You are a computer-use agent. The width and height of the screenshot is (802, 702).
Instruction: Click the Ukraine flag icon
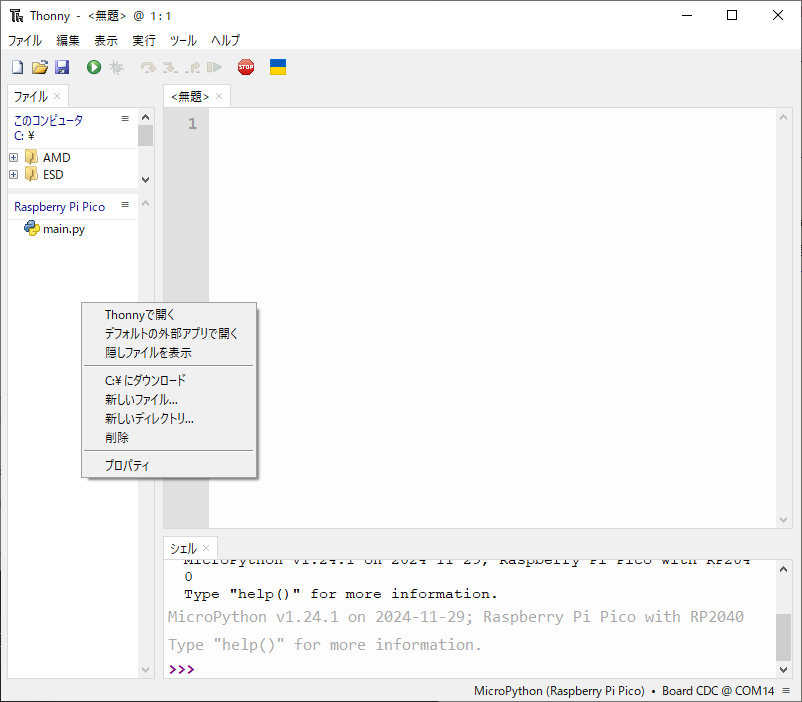point(278,67)
